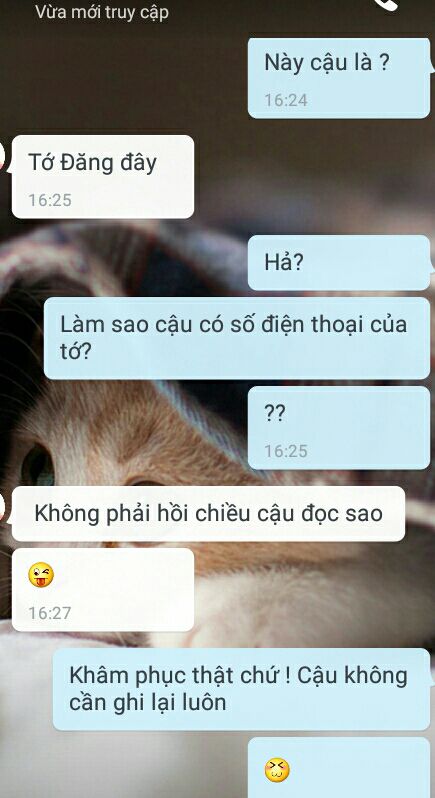Tap the 16:24 timestamp

(286, 100)
